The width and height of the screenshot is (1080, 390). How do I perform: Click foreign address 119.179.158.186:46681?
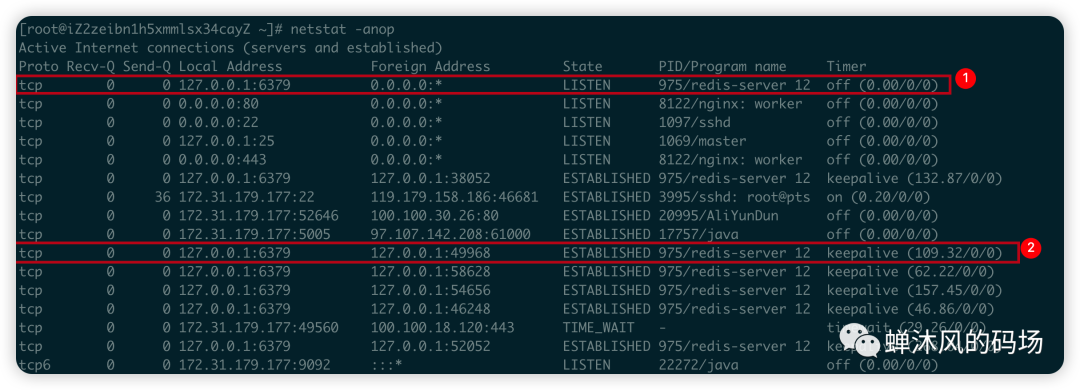[x=455, y=197]
